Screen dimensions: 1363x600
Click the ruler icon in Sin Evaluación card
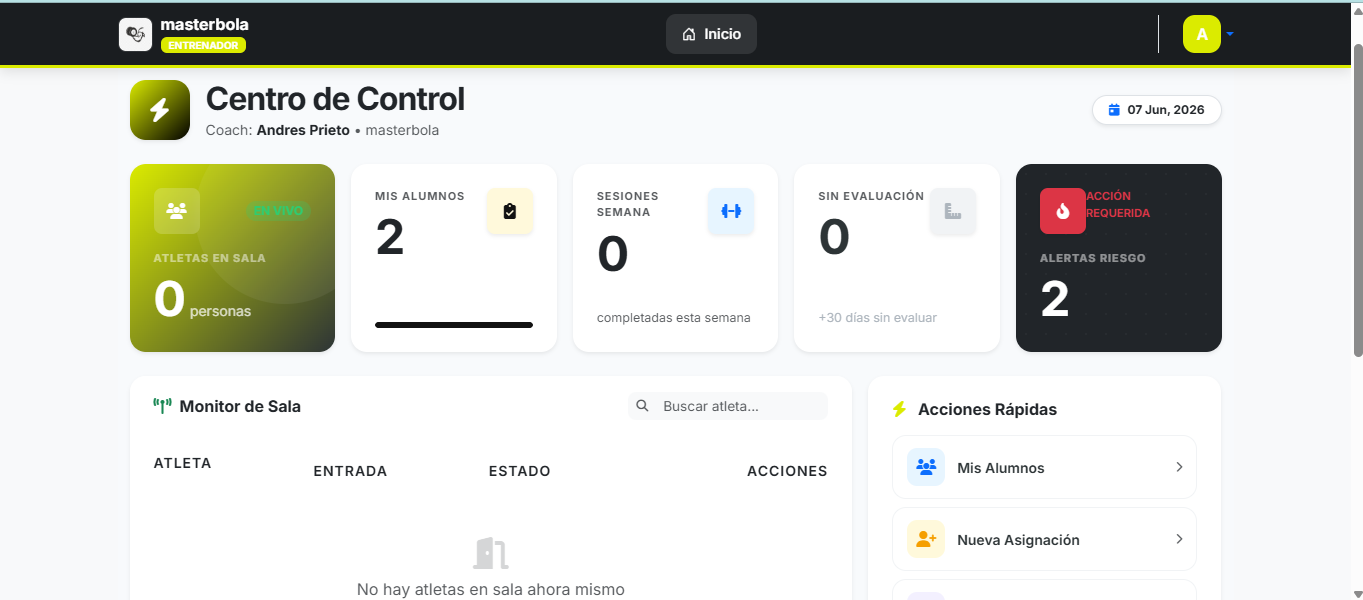click(x=952, y=211)
